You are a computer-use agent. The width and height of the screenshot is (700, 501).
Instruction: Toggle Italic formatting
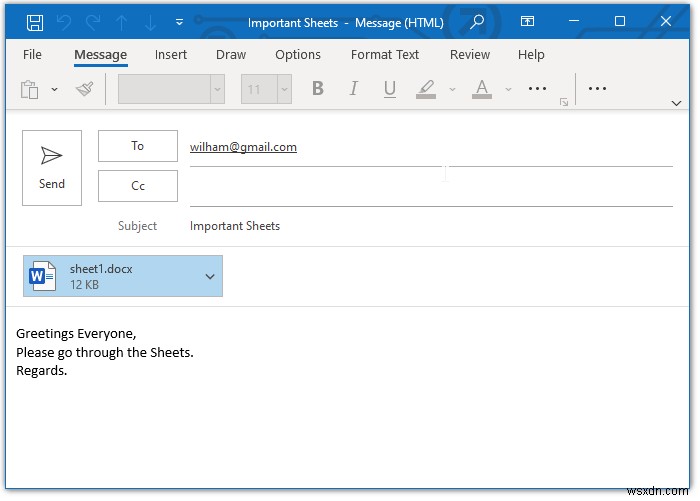coord(354,88)
